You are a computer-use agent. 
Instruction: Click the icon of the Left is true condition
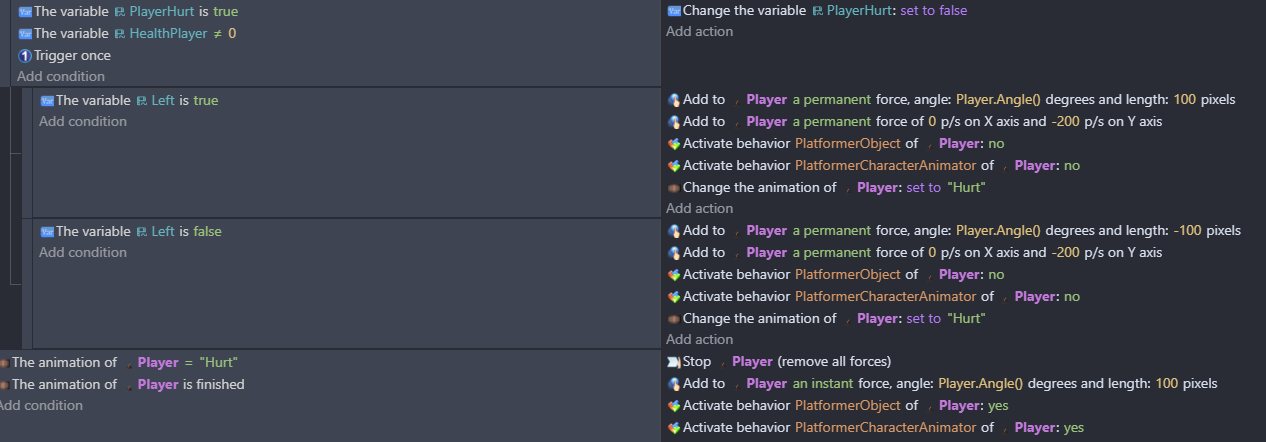[47, 101]
